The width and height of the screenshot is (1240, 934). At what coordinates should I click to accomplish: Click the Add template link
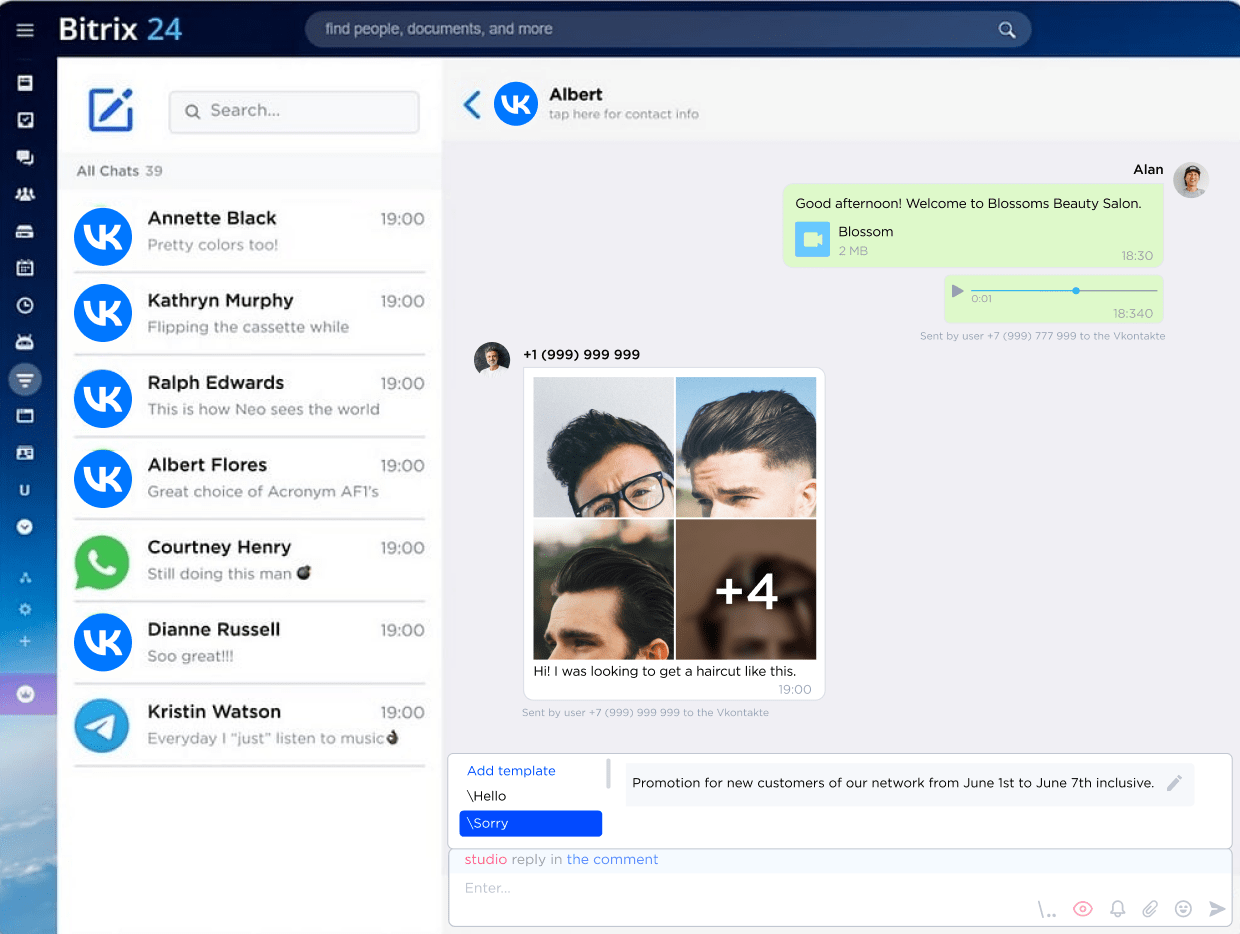511,770
